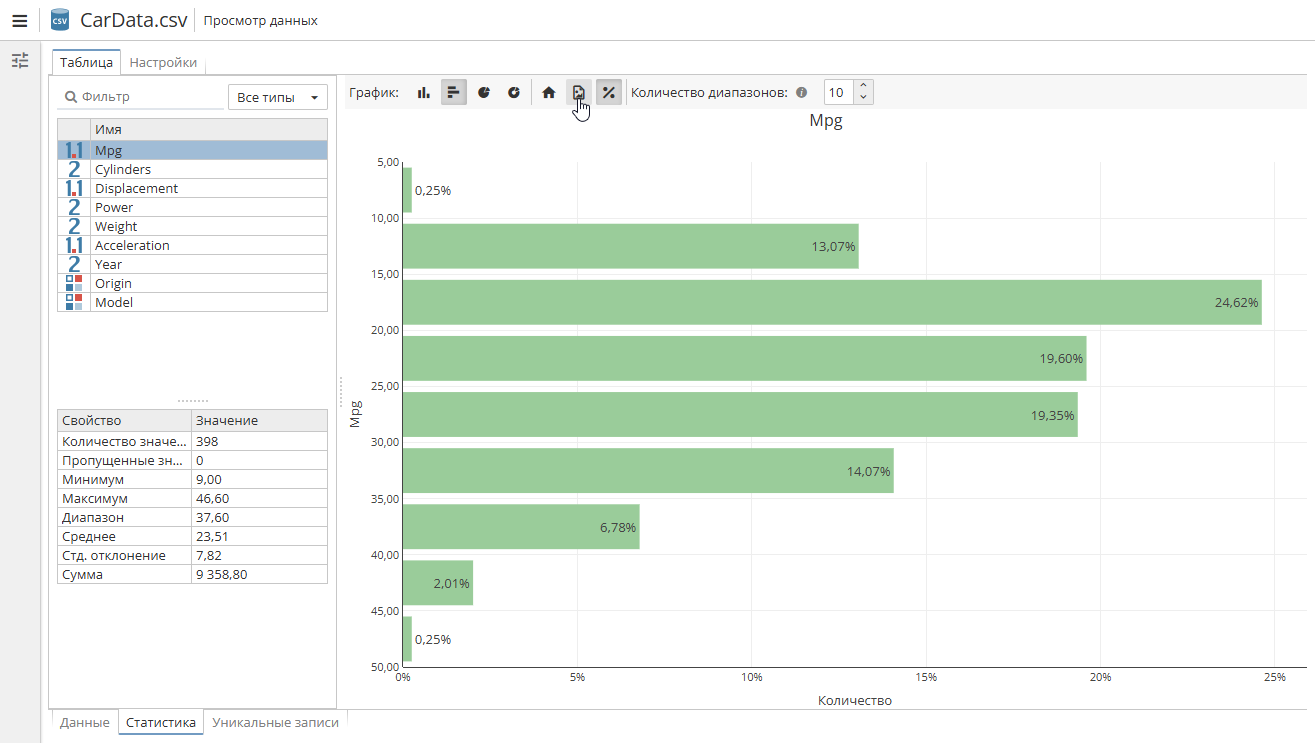Open the sidebar settings panel icon
1315x743 pixels.
(19, 61)
